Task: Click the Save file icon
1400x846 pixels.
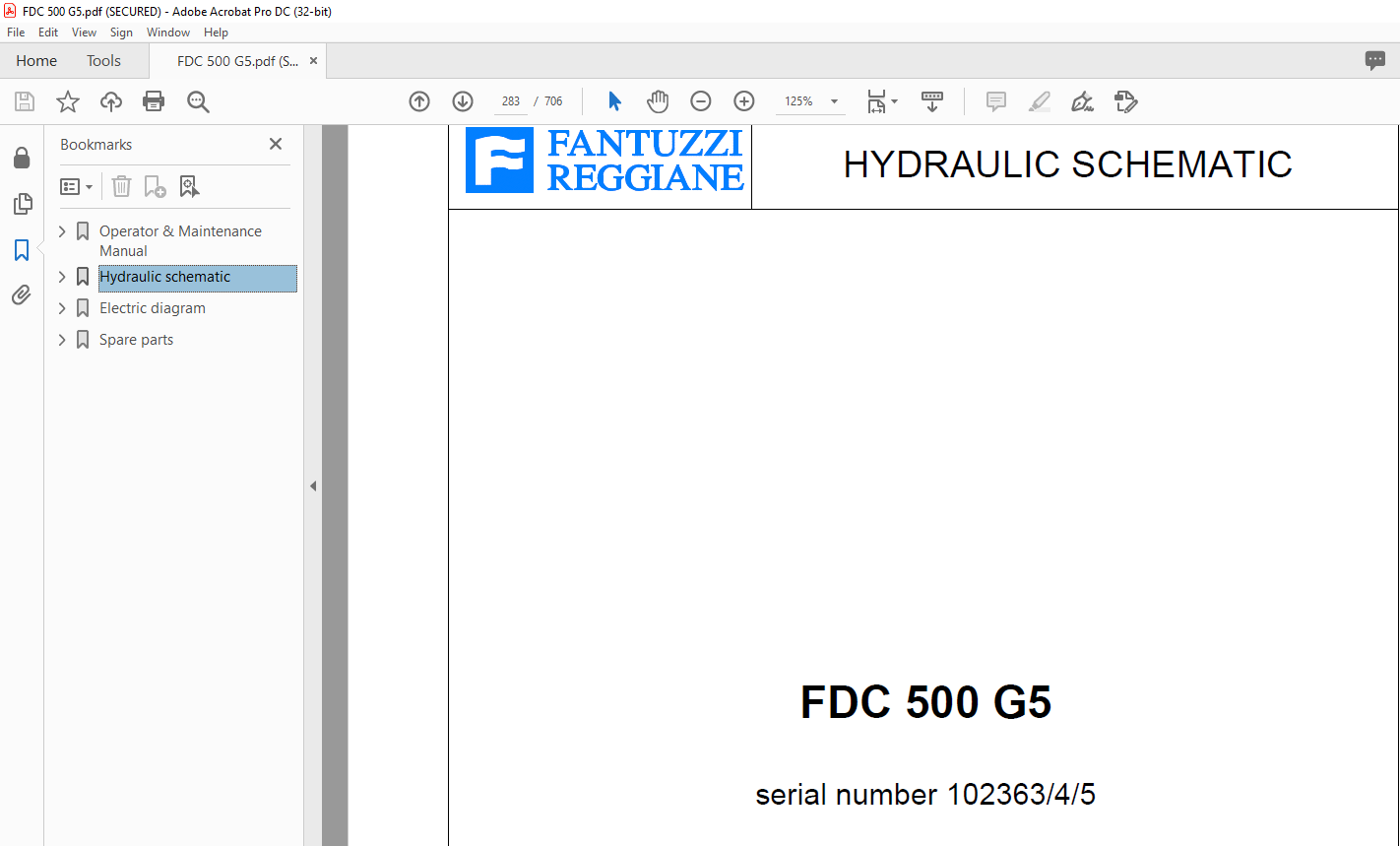Action: click(25, 101)
